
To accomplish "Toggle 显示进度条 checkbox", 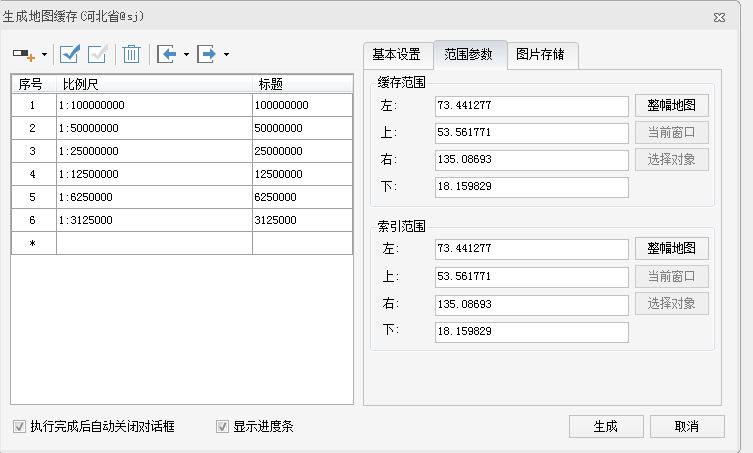I will pyautogui.click(x=222, y=426).
